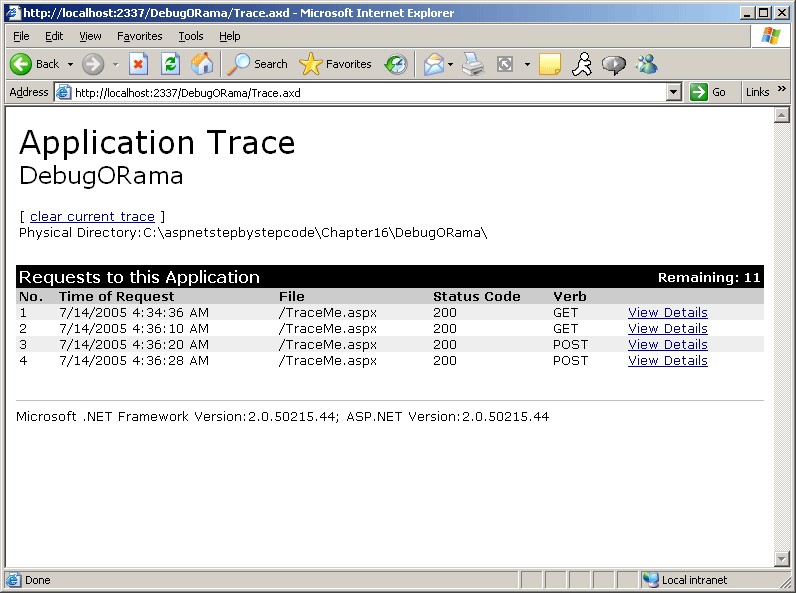The height and width of the screenshot is (593, 796).
Task: Open the History icon
Action: pyautogui.click(x=397, y=64)
